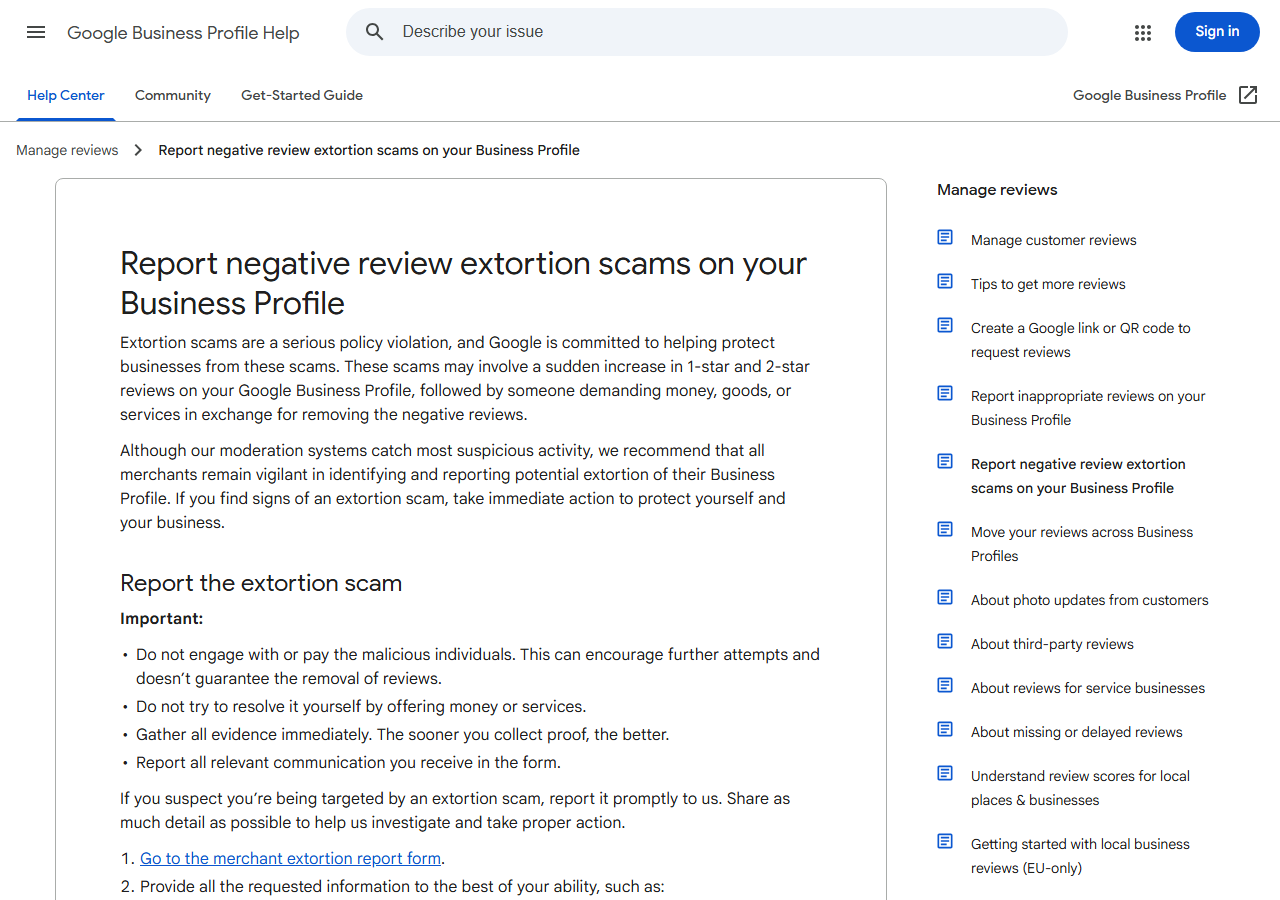This screenshot has height=900, width=1280.
Task: Click the Google Business Profile Help title
Action: click(183, 33)
